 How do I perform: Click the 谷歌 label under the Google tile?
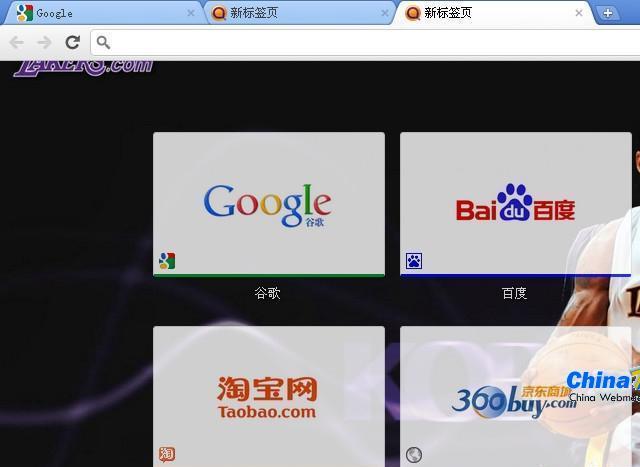pyautogui.click(x=268, y=293)
